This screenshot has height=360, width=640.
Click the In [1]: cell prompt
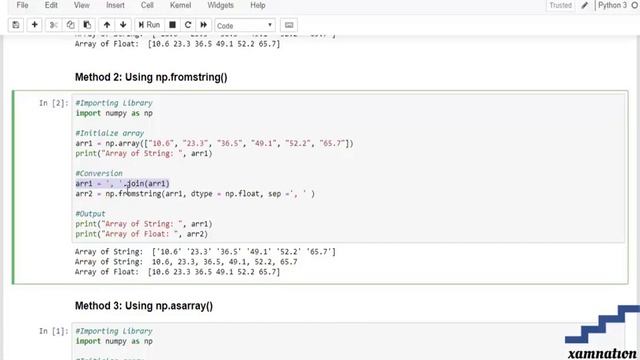54,331
